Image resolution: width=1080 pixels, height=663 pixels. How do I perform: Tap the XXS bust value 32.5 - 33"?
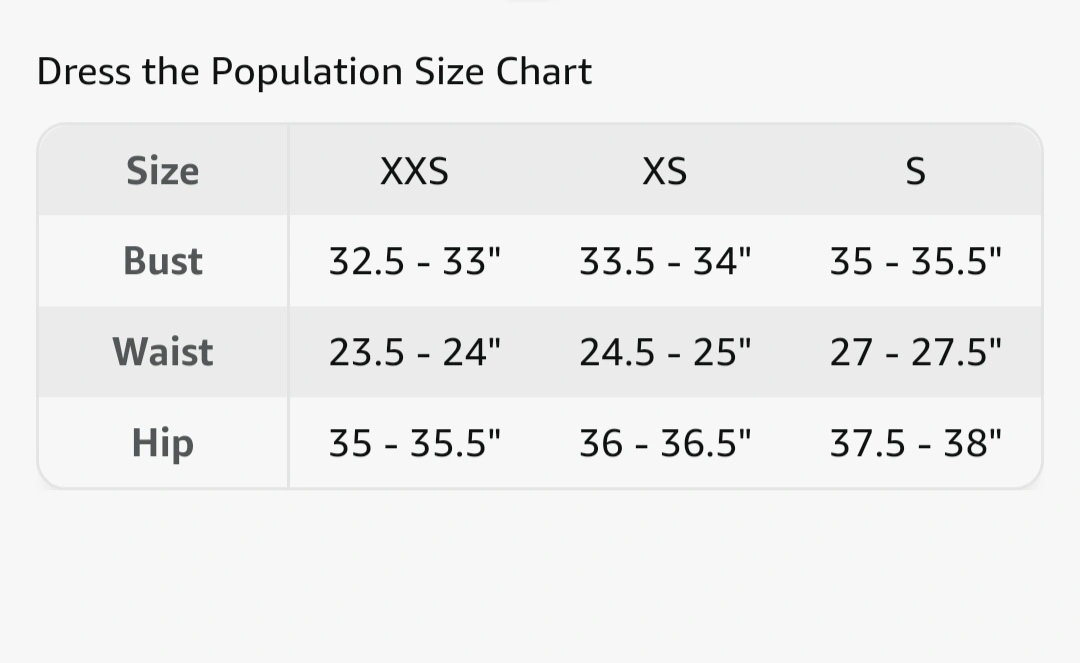414,262
